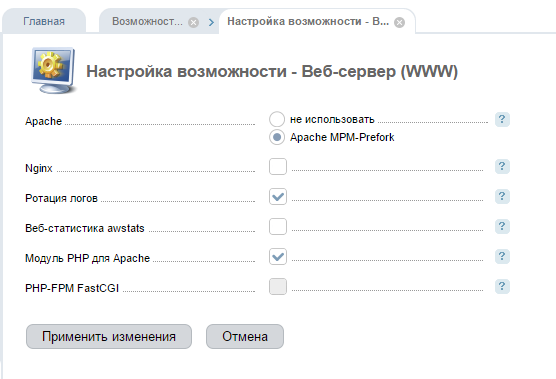Click the breadcrumb arrow between tabs
The image size is (556, 379).
(211, 23)
